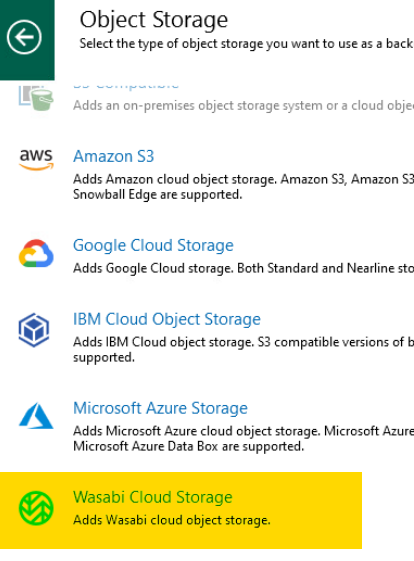Click the on-premises object storage description
Screen dimensions: 414x561
243,106
